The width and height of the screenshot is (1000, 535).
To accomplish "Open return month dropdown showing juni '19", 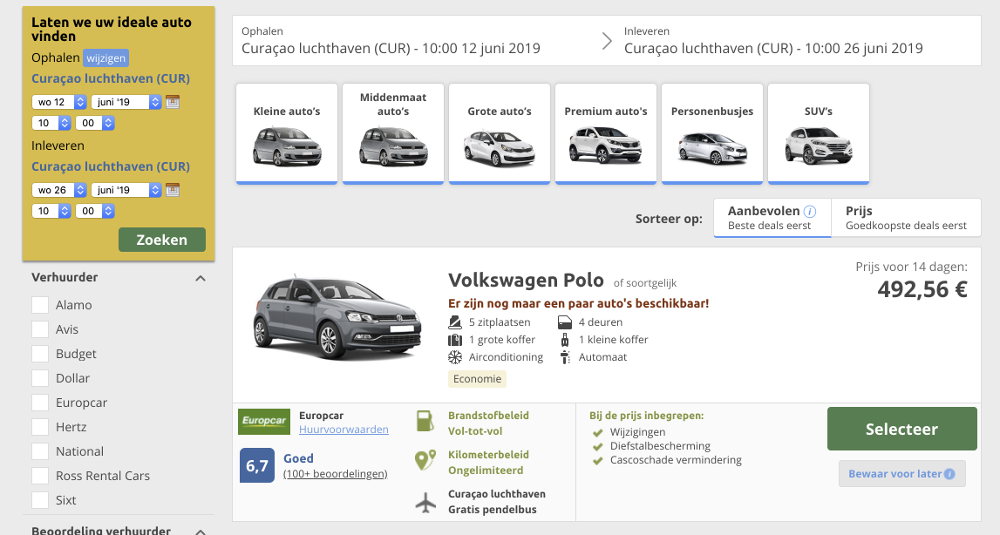I will [x=126, y=190].
